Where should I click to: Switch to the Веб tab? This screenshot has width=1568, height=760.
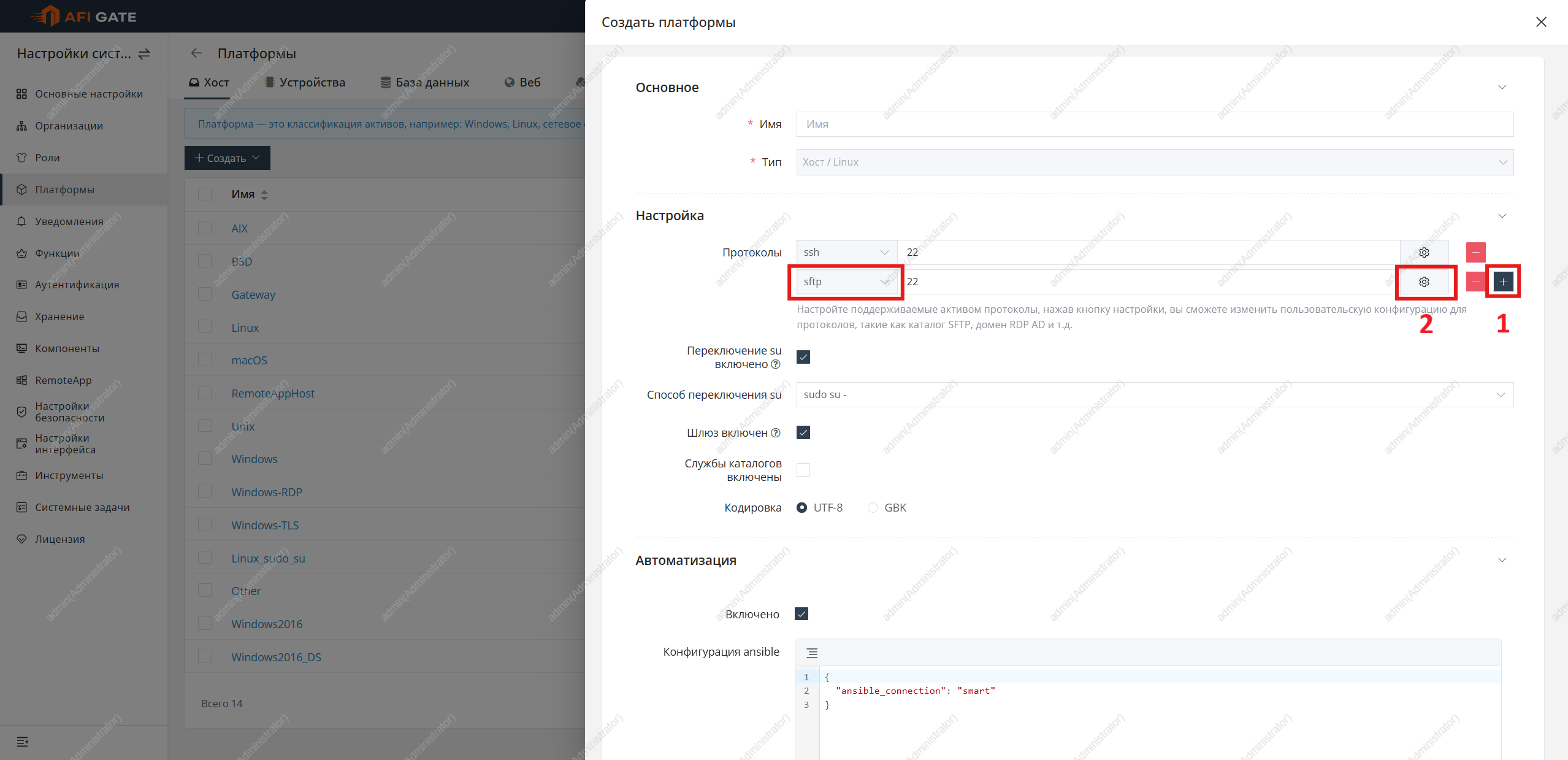[x=522, y=82]
